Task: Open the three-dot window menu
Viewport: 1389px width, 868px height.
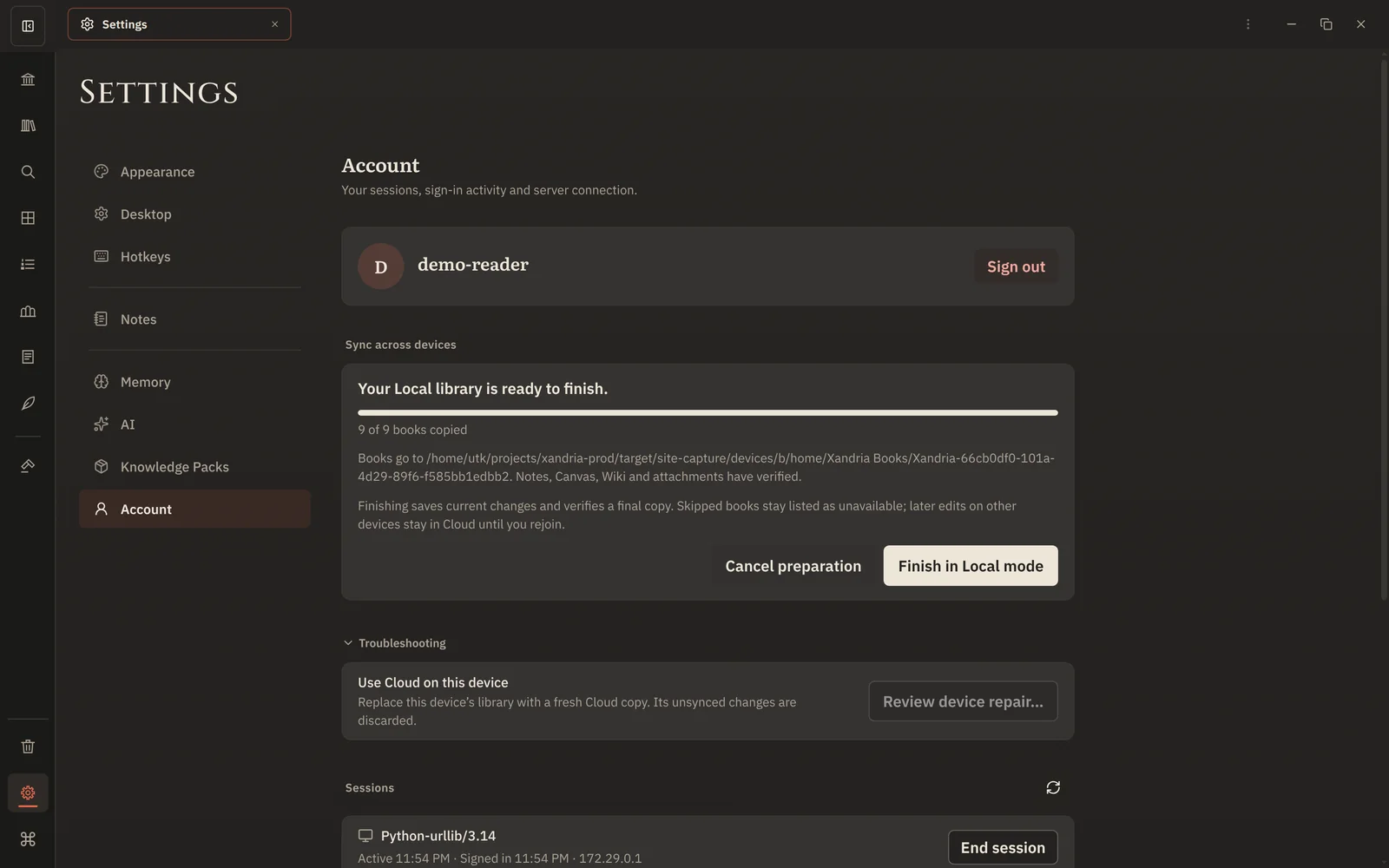Action: point(1247,24)
